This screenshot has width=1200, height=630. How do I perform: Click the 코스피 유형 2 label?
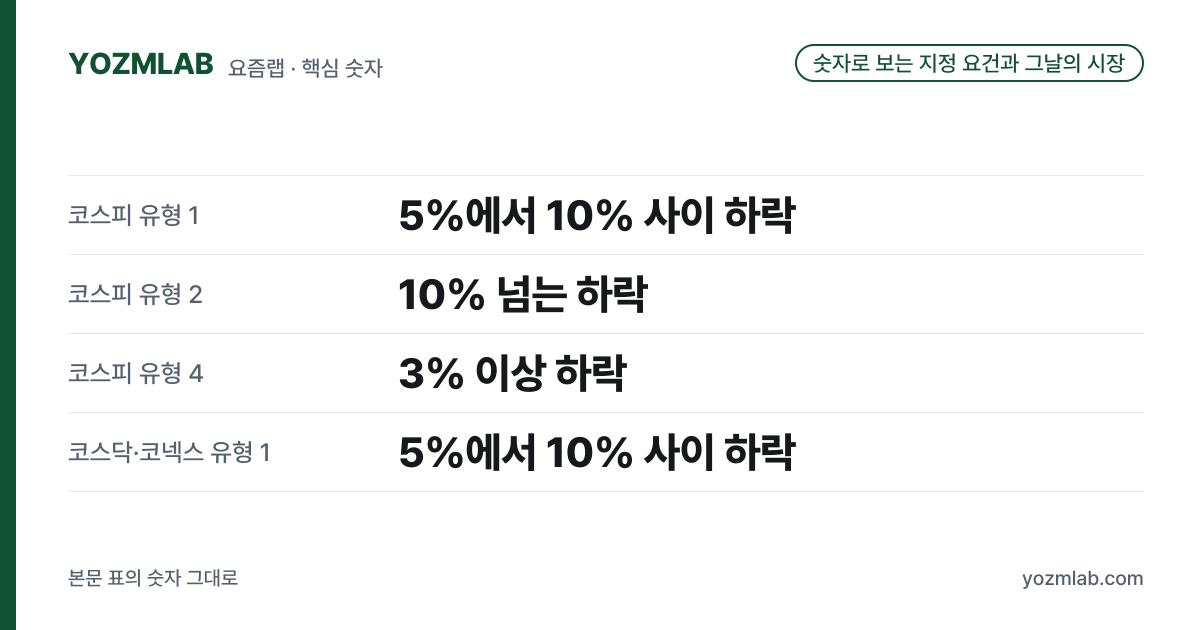coord(135,294)
